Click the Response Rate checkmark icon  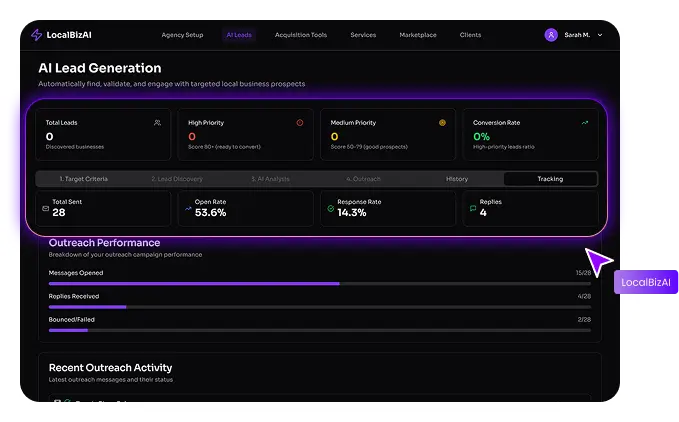click(x=330, y=209)
